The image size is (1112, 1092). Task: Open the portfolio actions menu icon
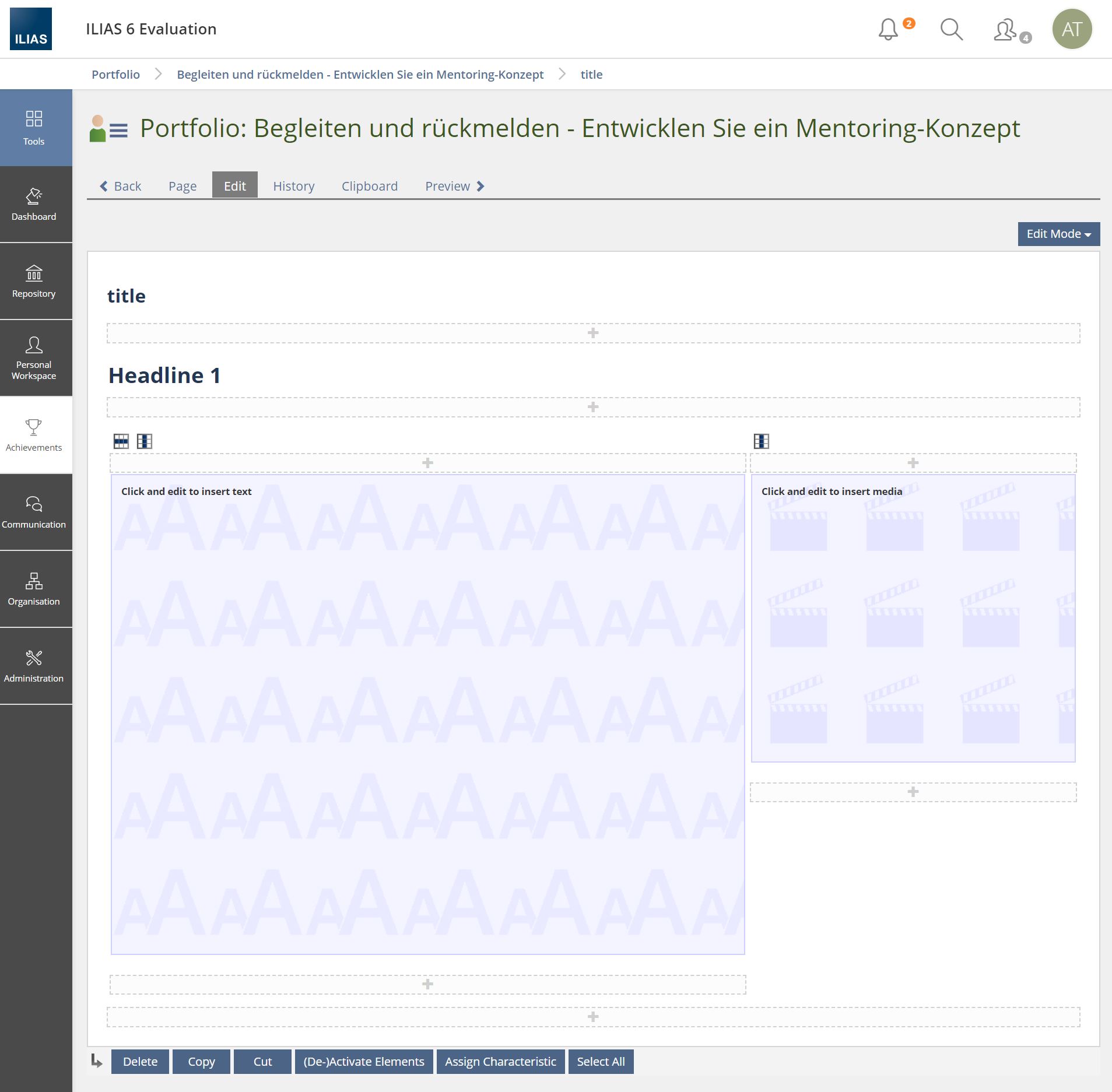(x=118, y=130)
